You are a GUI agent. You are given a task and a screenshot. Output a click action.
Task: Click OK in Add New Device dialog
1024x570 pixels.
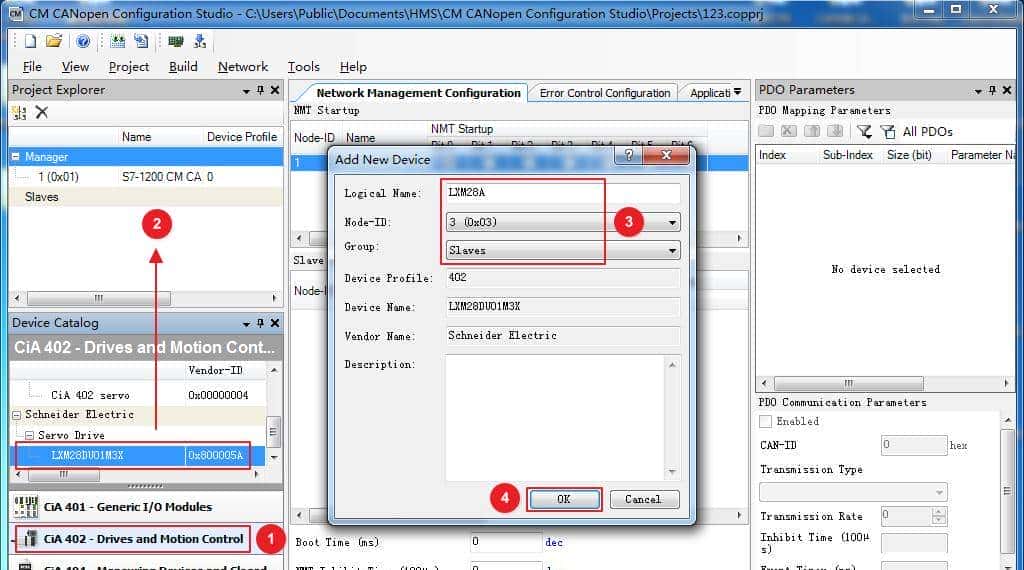[564, 499]
